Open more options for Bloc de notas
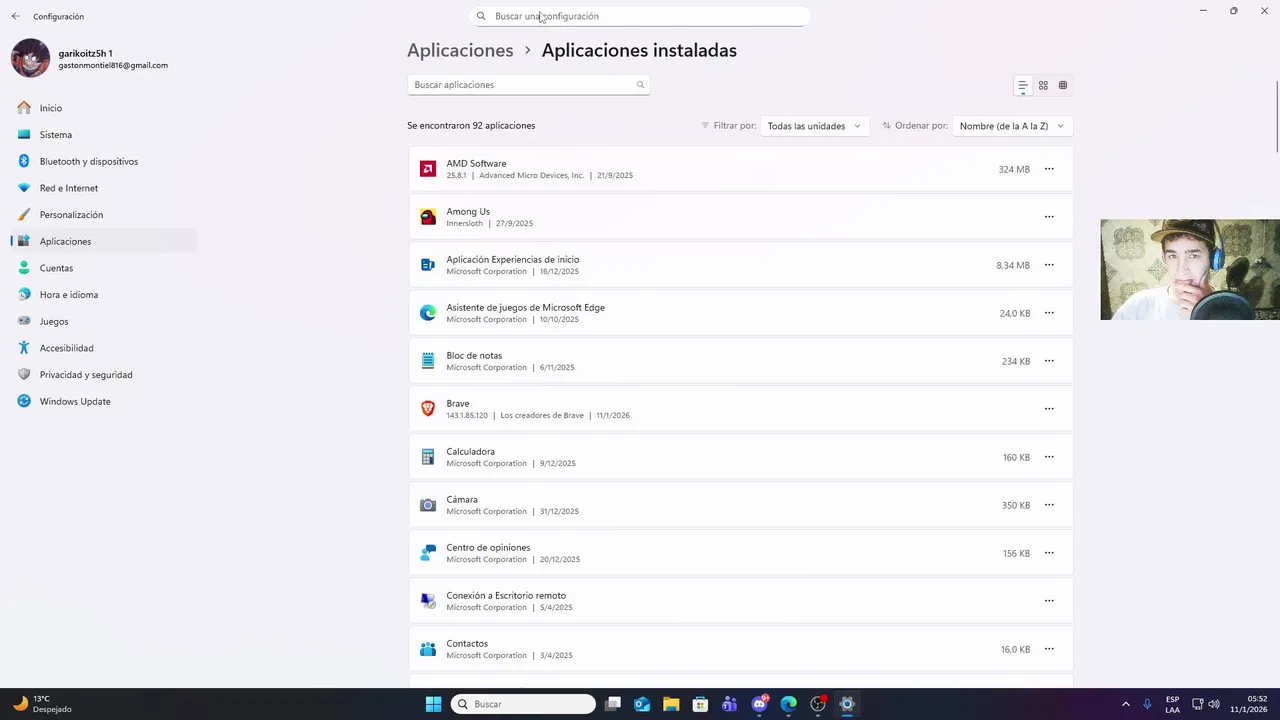 pos(1049,361)
